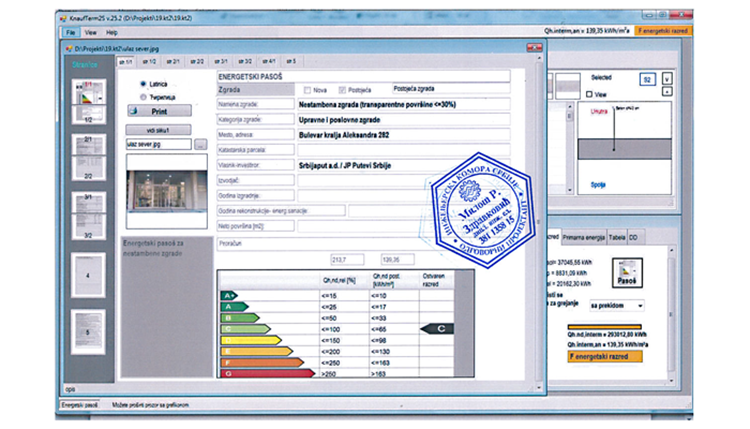The image size is (750, 429).
Task: Click the empty Katastarska parcela field
Action: tap(404, 150)
